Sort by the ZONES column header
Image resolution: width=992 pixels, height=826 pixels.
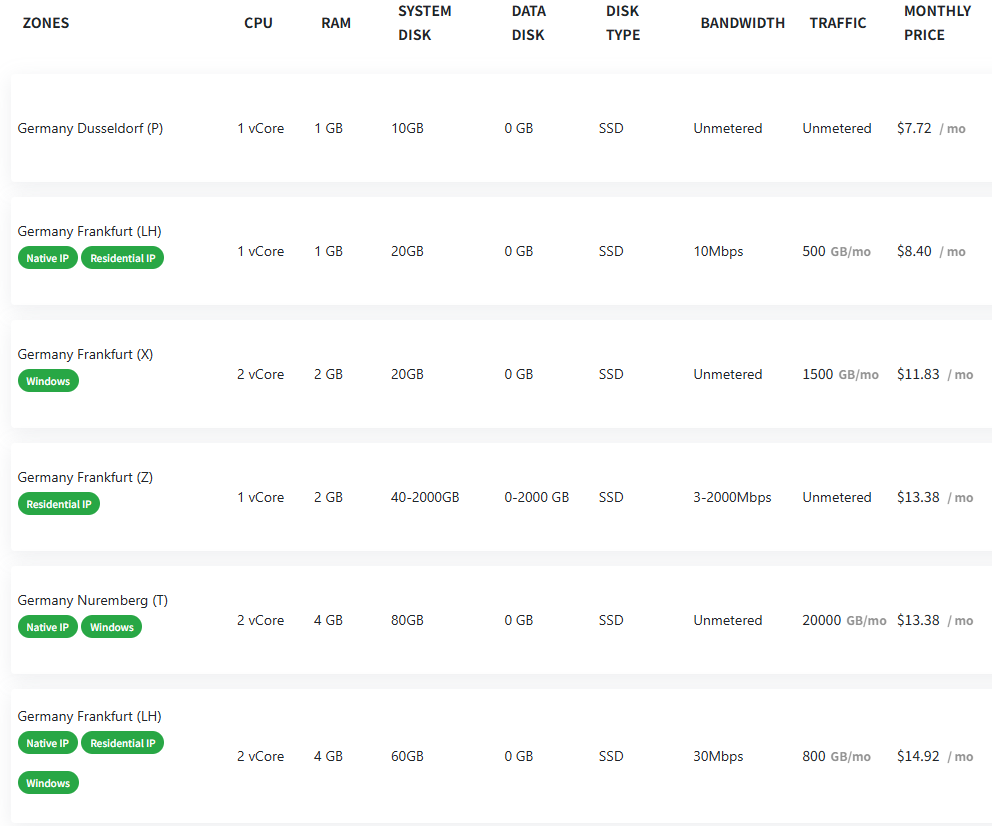coord(46,23)
